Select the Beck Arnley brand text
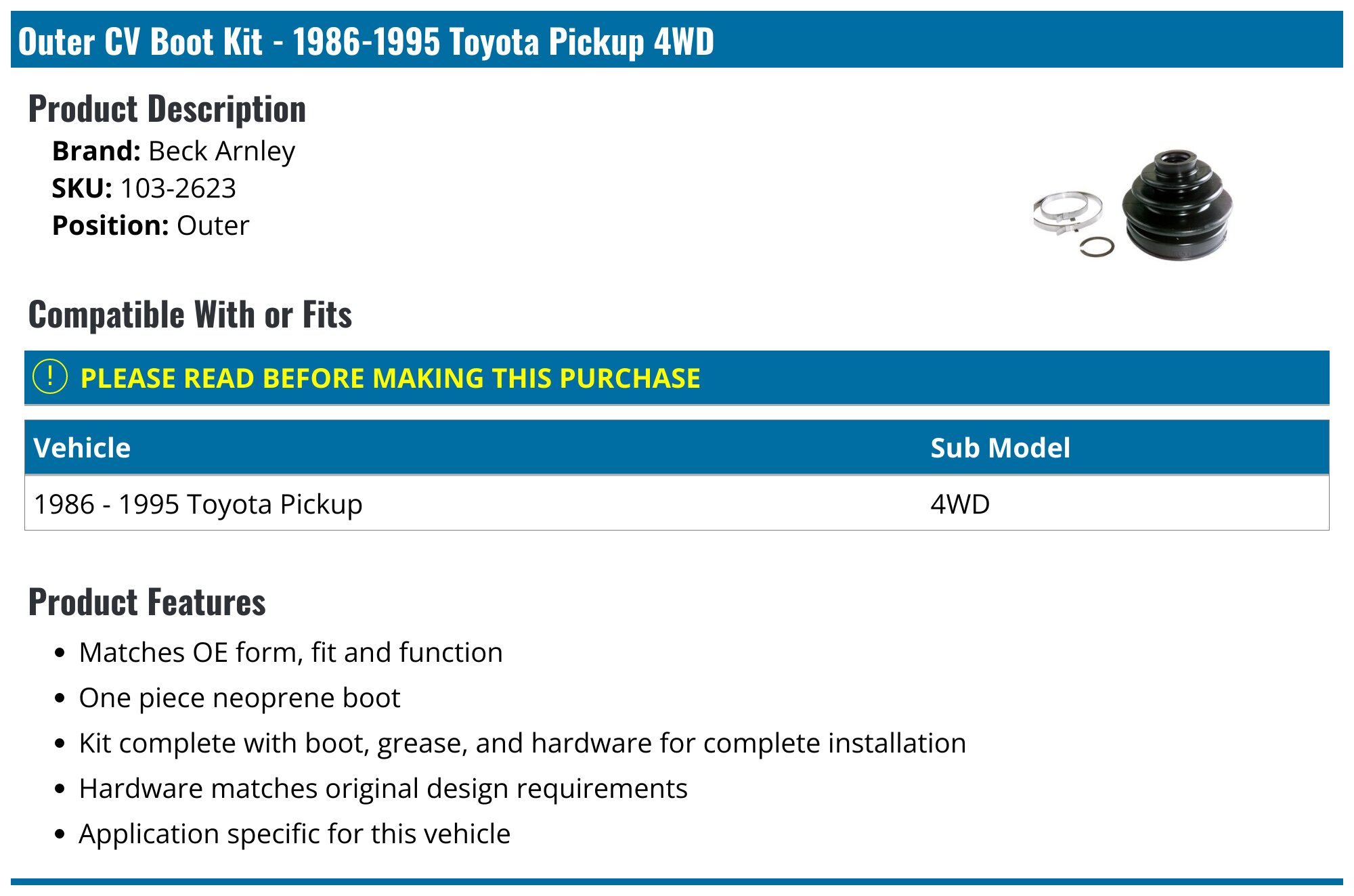 pyautogui.click(x=221, y=152)
